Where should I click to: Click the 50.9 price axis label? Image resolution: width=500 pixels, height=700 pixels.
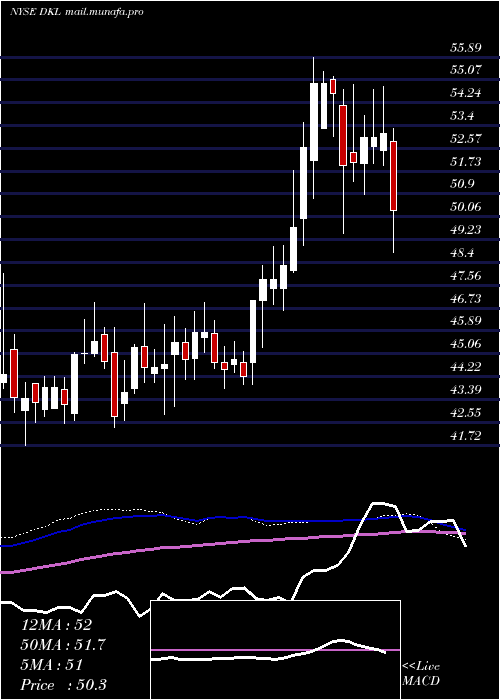tap(462, 184)
